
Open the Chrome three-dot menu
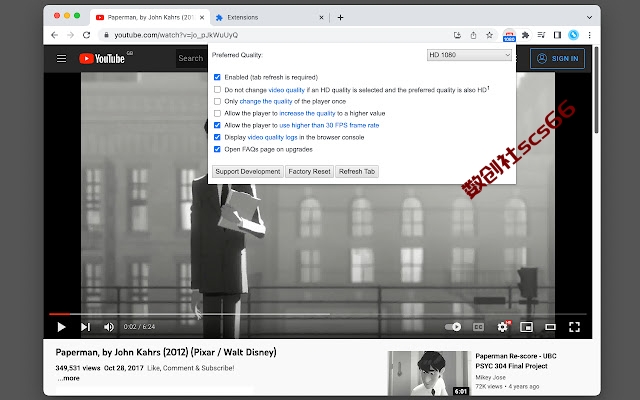click(589, 35)
